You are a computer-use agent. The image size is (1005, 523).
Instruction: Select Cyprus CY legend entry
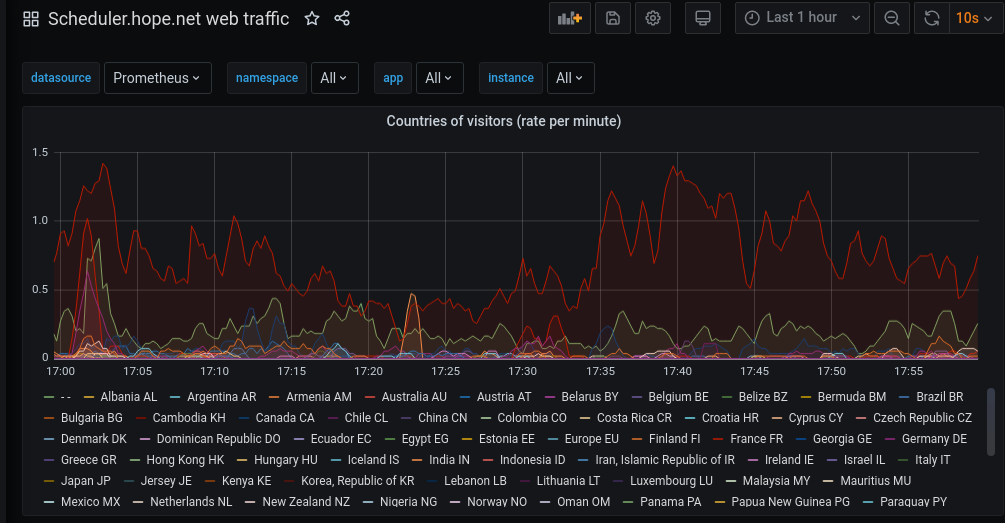(815, 419)
